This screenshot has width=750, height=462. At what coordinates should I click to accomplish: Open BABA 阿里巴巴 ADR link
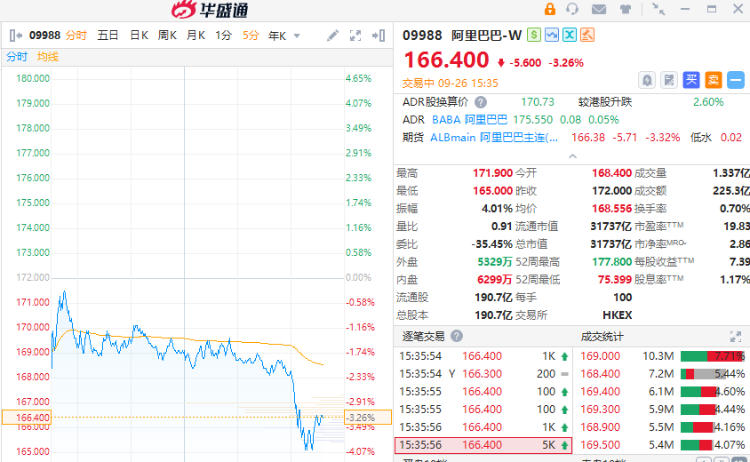(470, 120)
